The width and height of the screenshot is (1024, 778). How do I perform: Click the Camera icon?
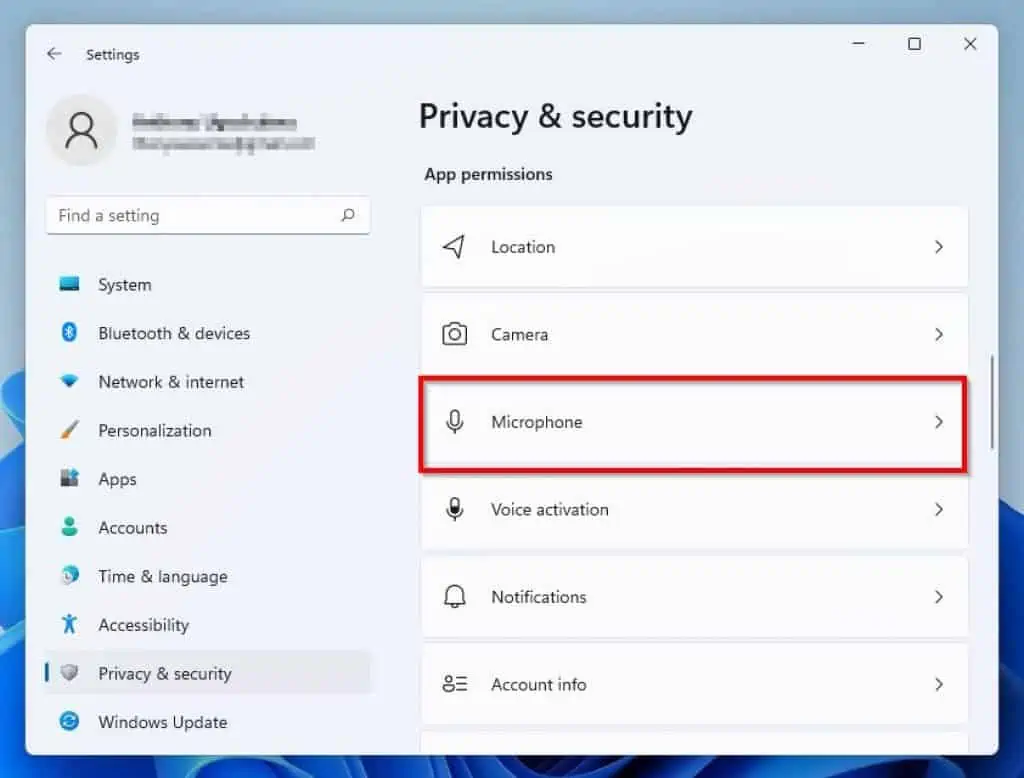click(455, 334)
